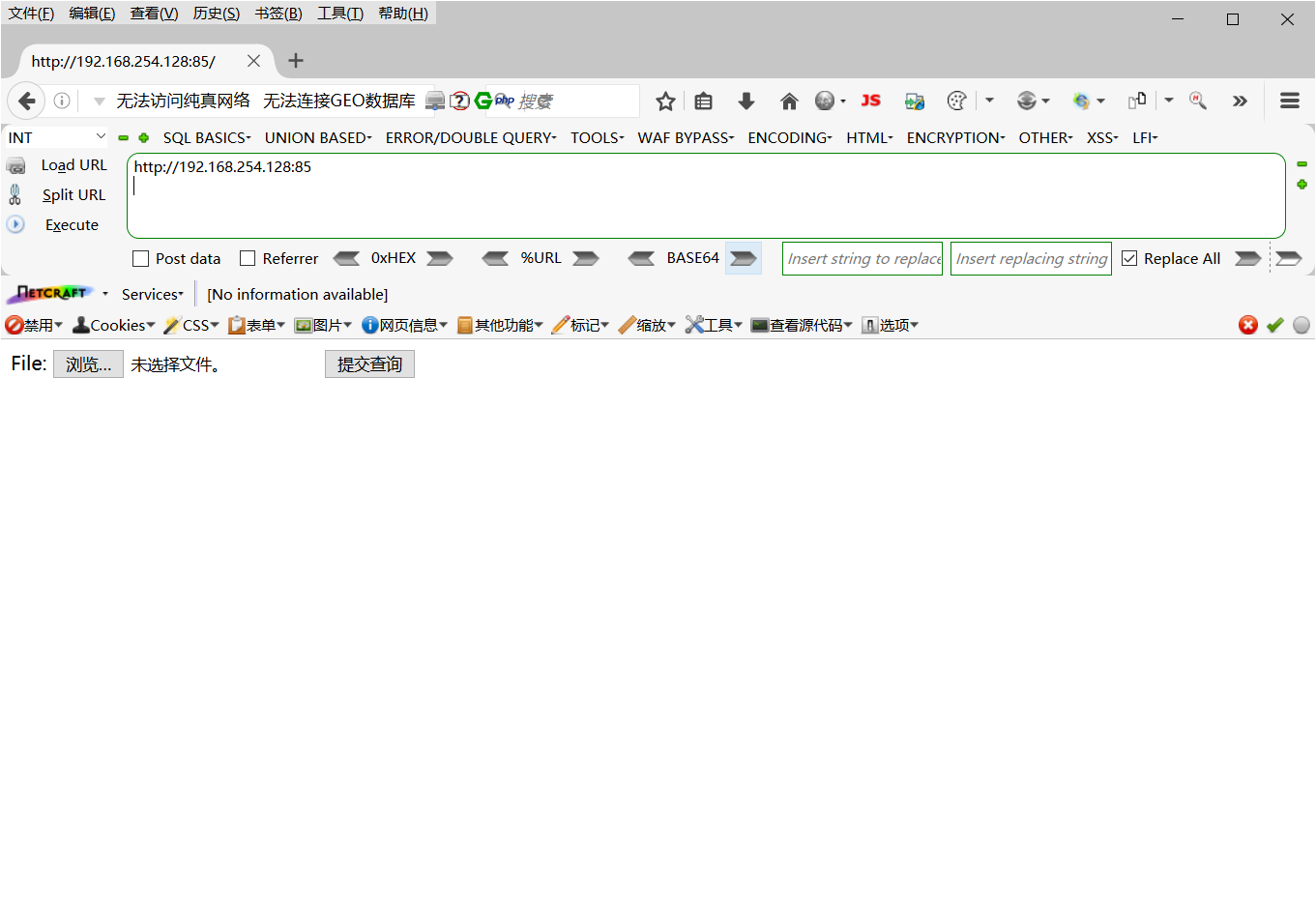Open the 图片 (Images) tool menu

[323, 325]
